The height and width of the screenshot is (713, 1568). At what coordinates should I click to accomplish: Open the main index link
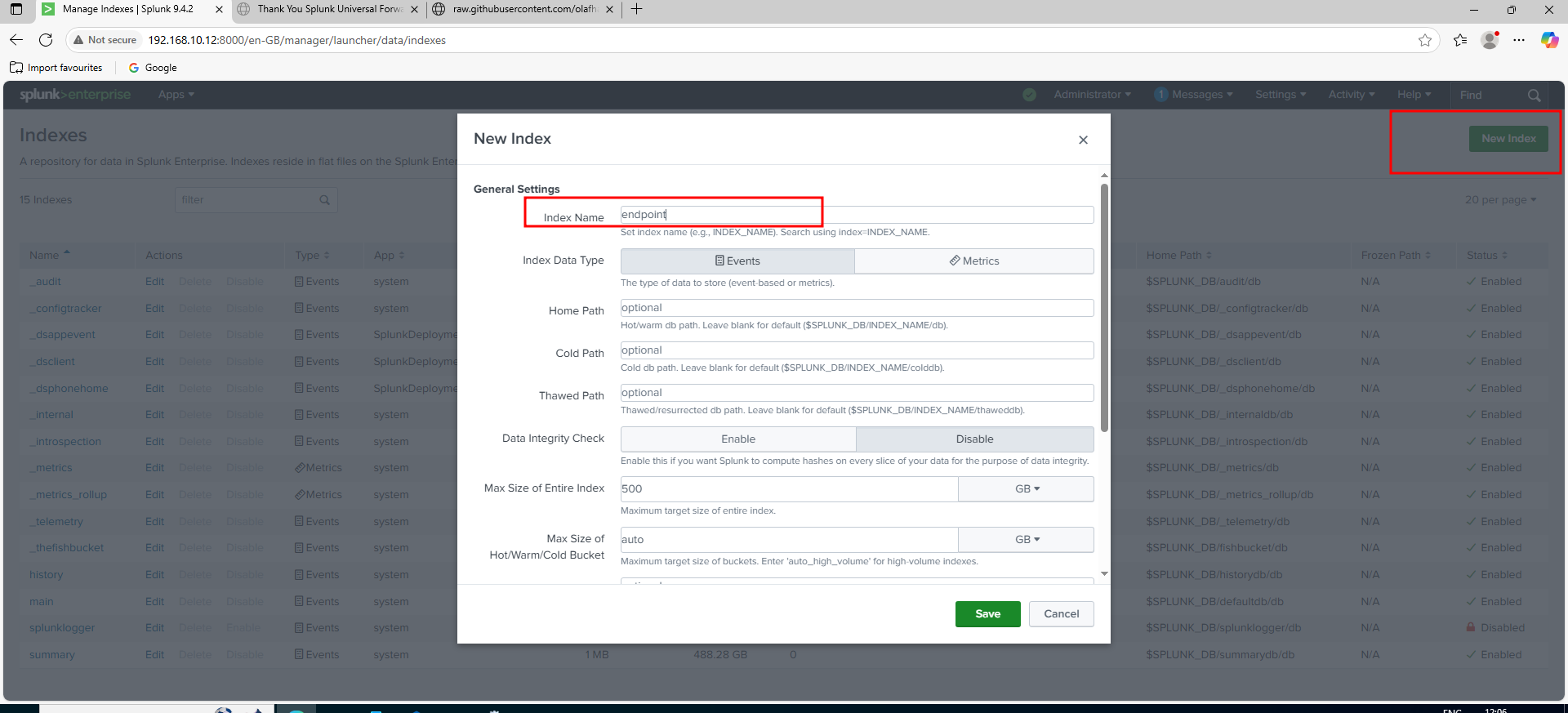coord(41,602)
